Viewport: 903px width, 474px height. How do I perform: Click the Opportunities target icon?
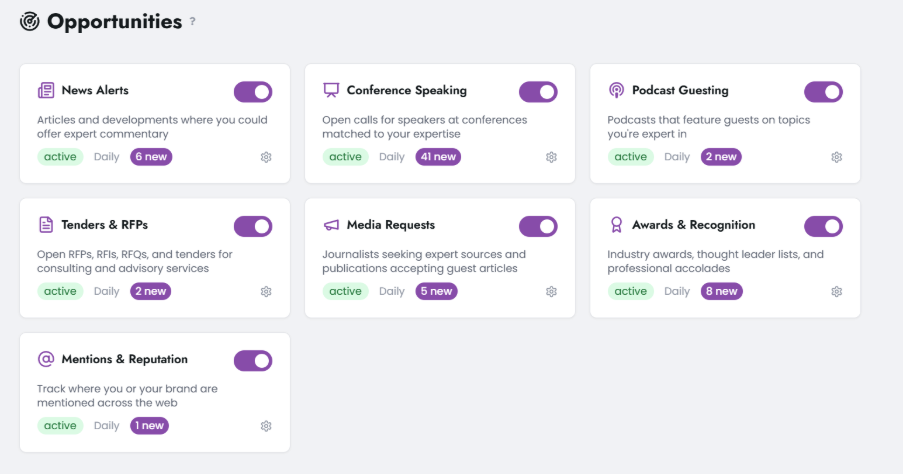click(30, 21)
